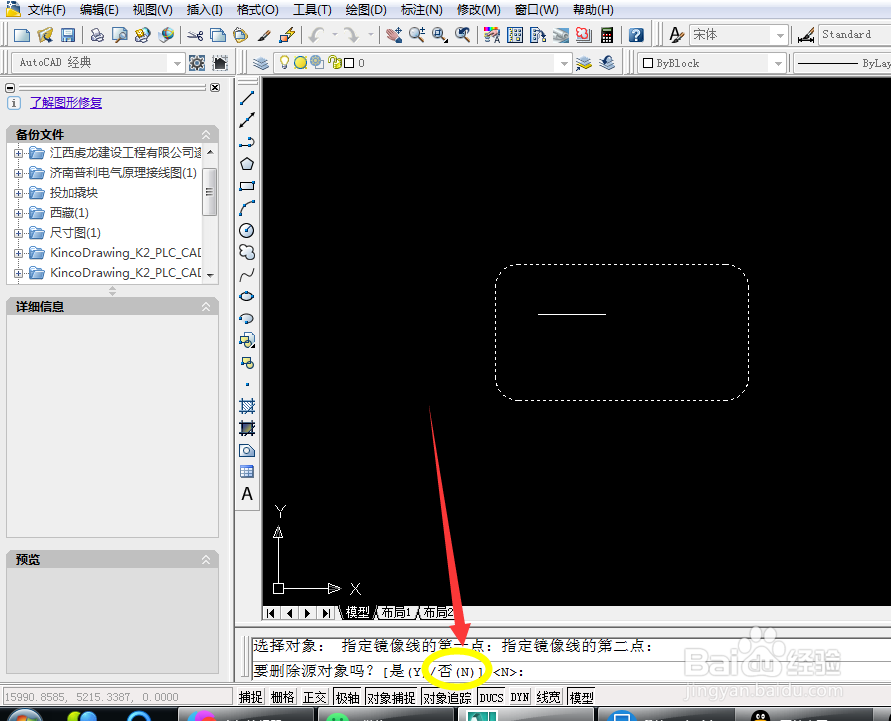
Task: Click the Cut scissors icon
Action: click(x=195, y=35)
